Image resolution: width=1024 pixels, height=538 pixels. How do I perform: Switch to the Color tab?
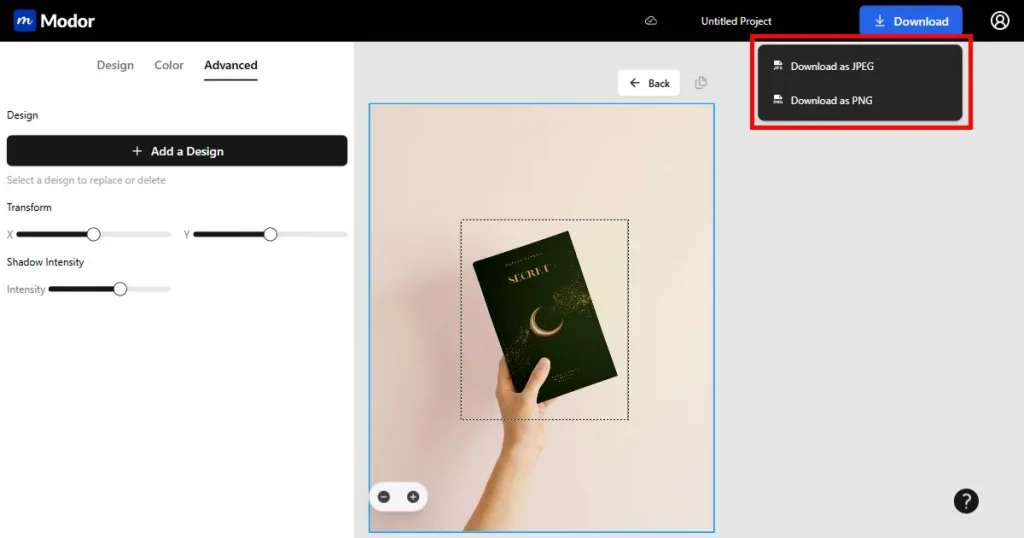pyautogui.click(x=168, y=65)
